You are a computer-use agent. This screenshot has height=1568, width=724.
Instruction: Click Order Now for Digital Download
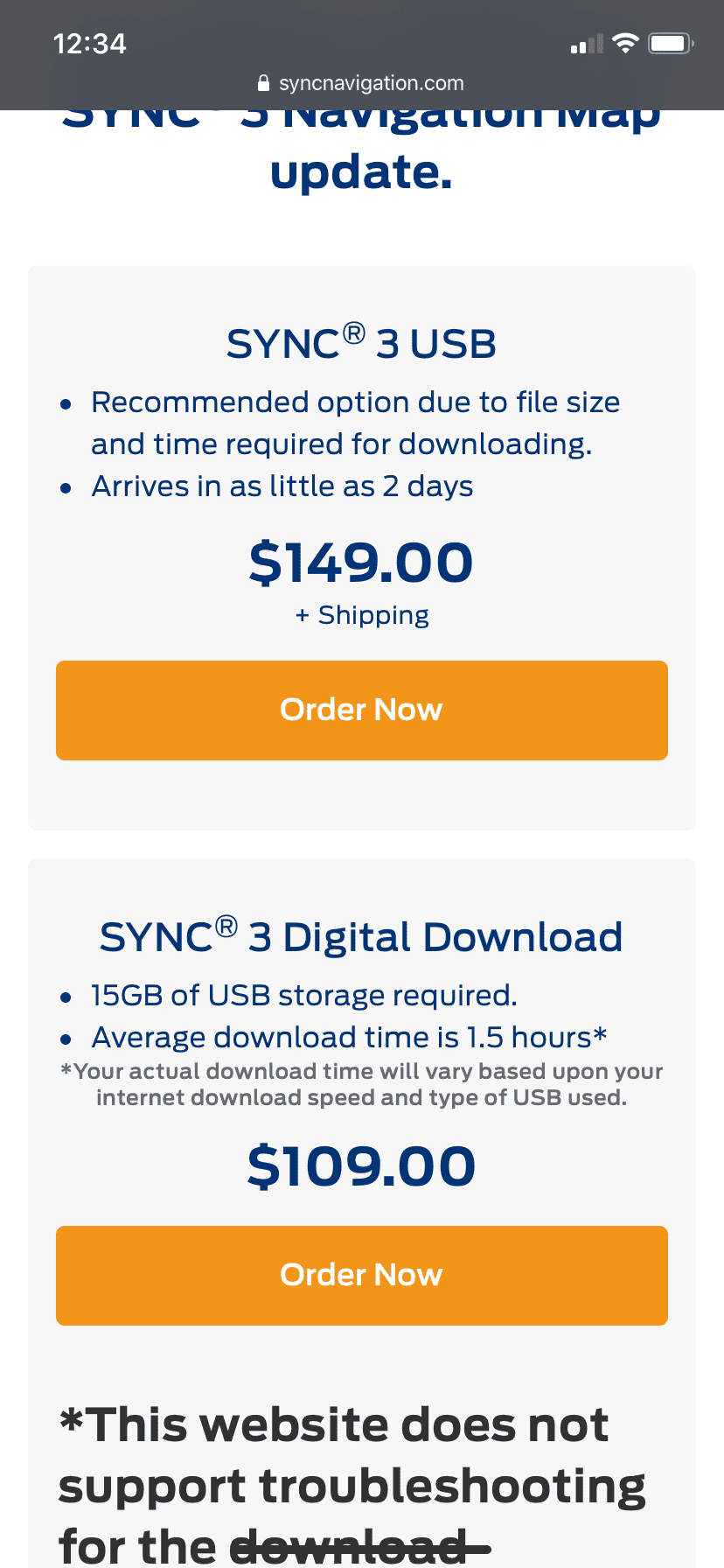click(x=362, y=1275)
